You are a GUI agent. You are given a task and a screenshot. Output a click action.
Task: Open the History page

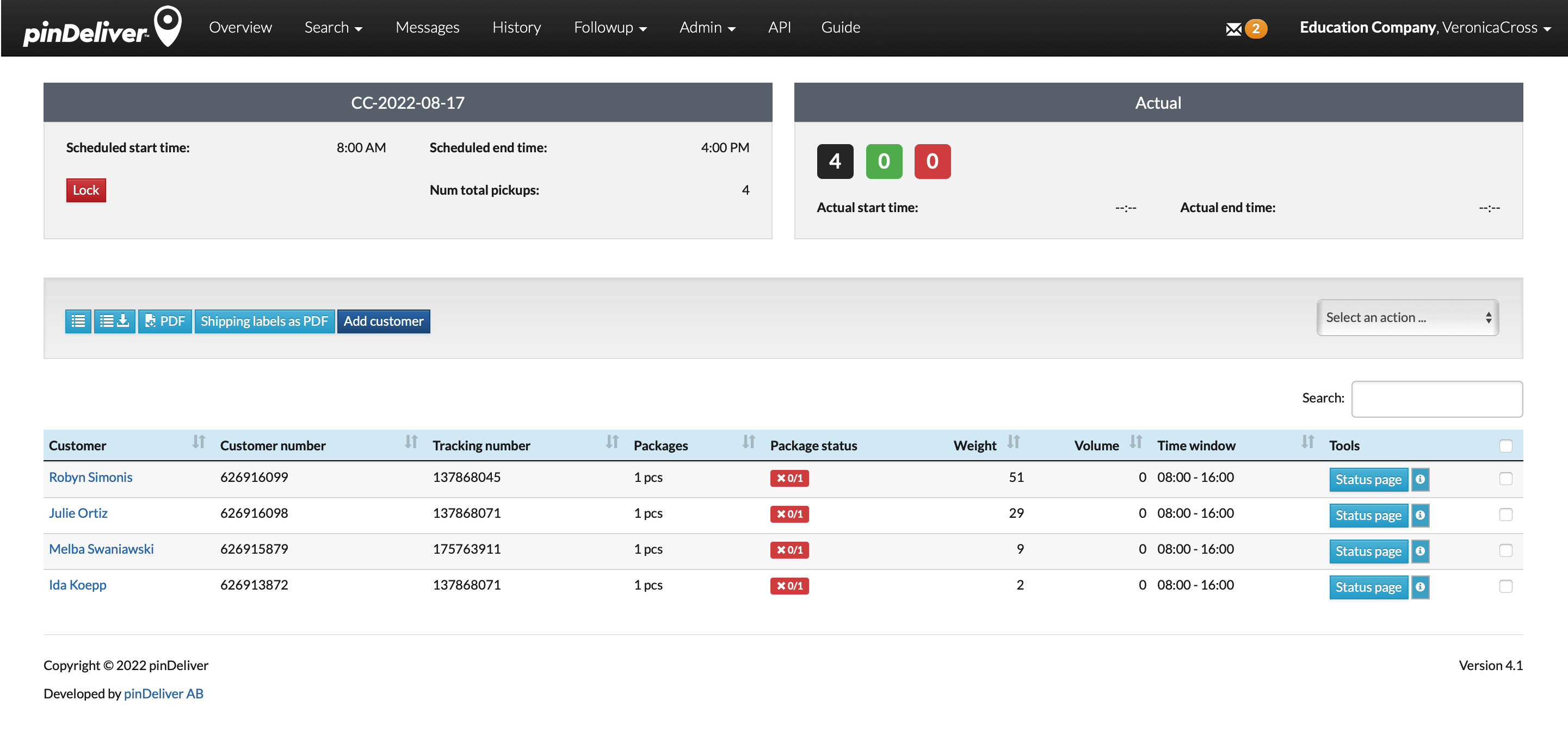[516, 28]
